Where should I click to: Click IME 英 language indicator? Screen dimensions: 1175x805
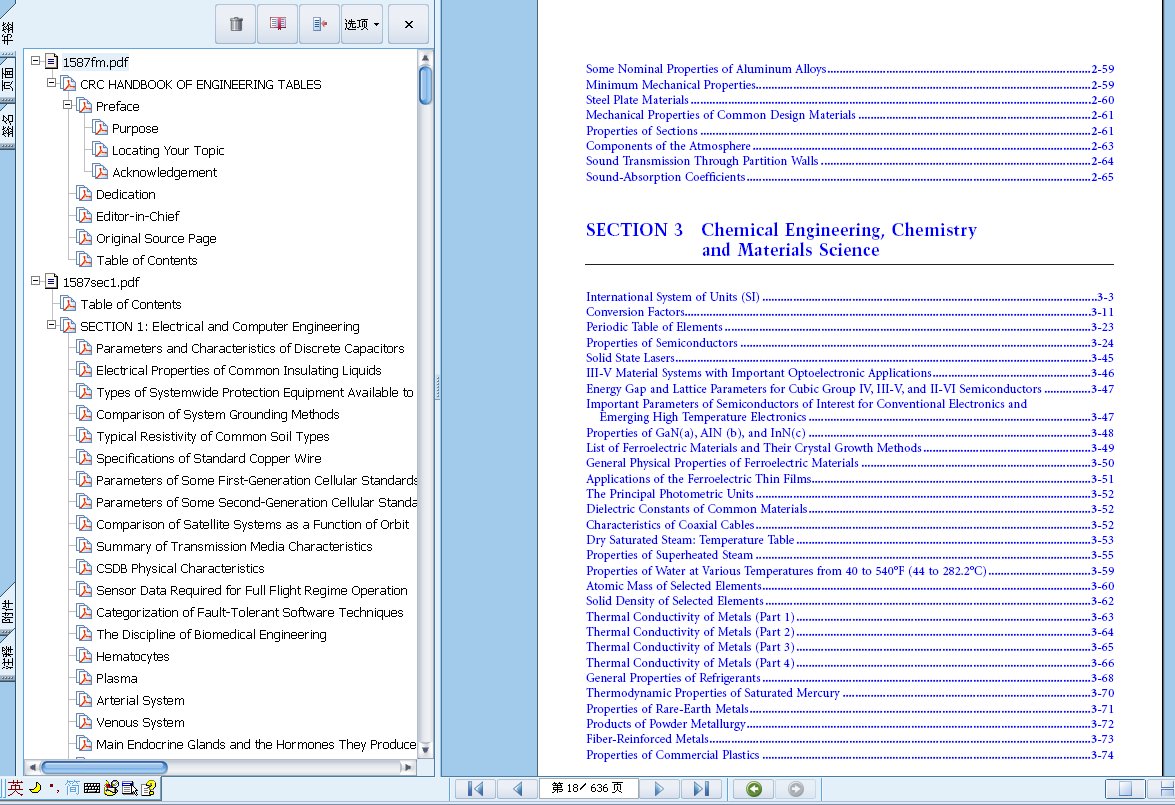coord(16,788)
